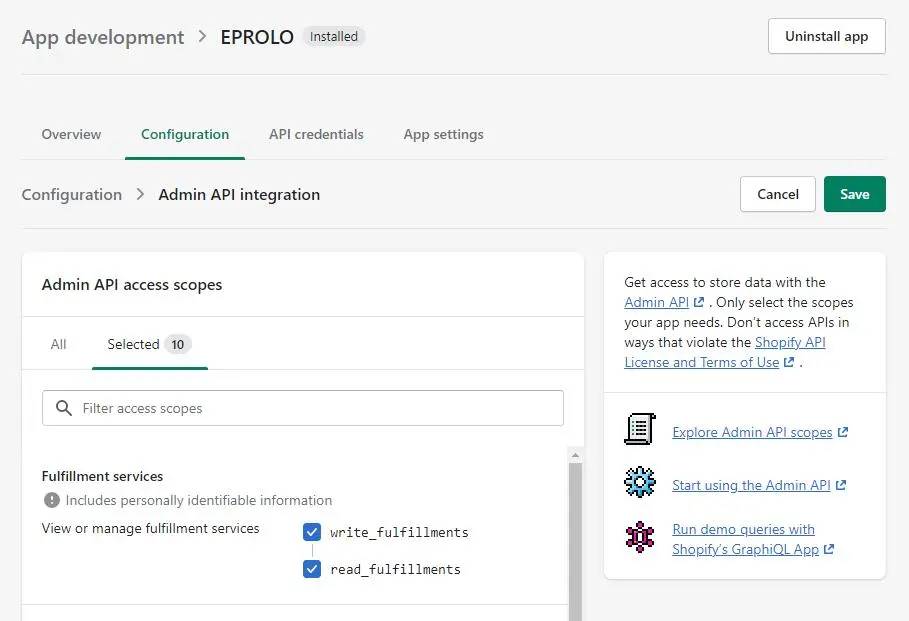Select the Selected 10 scopes tab
This screenshot has width=909, height=621.
tap(150, 344)
